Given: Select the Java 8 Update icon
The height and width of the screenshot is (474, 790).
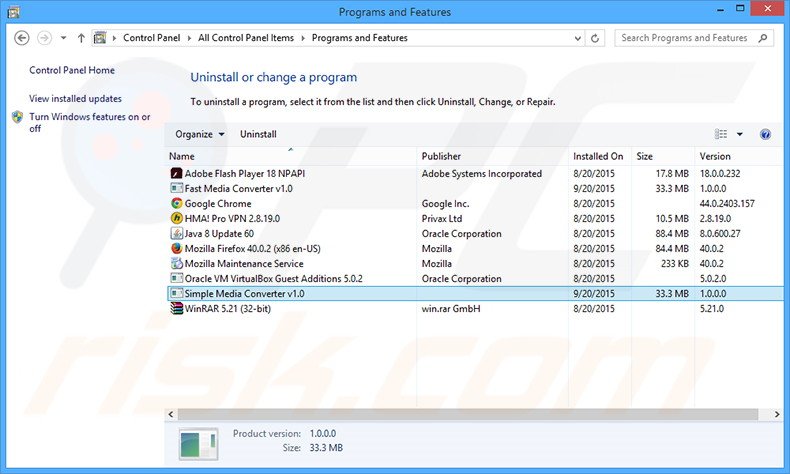Looking at the screenshot, I should click(176, 233).
